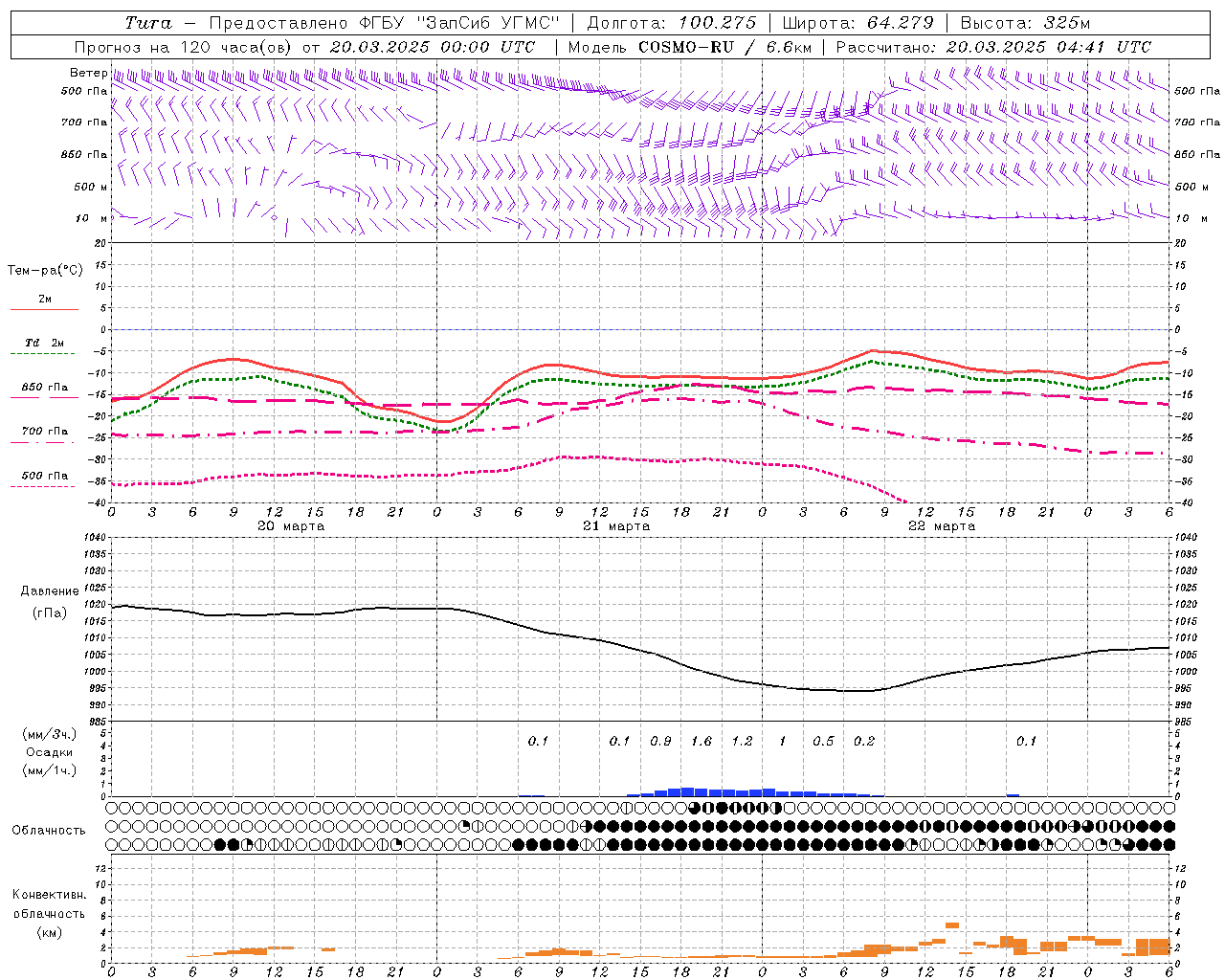Click the "0.1" precipitation value on 22 марта
Image resolution: width=1225 pixels, height=980 pixels.
tap(1026, 741)
